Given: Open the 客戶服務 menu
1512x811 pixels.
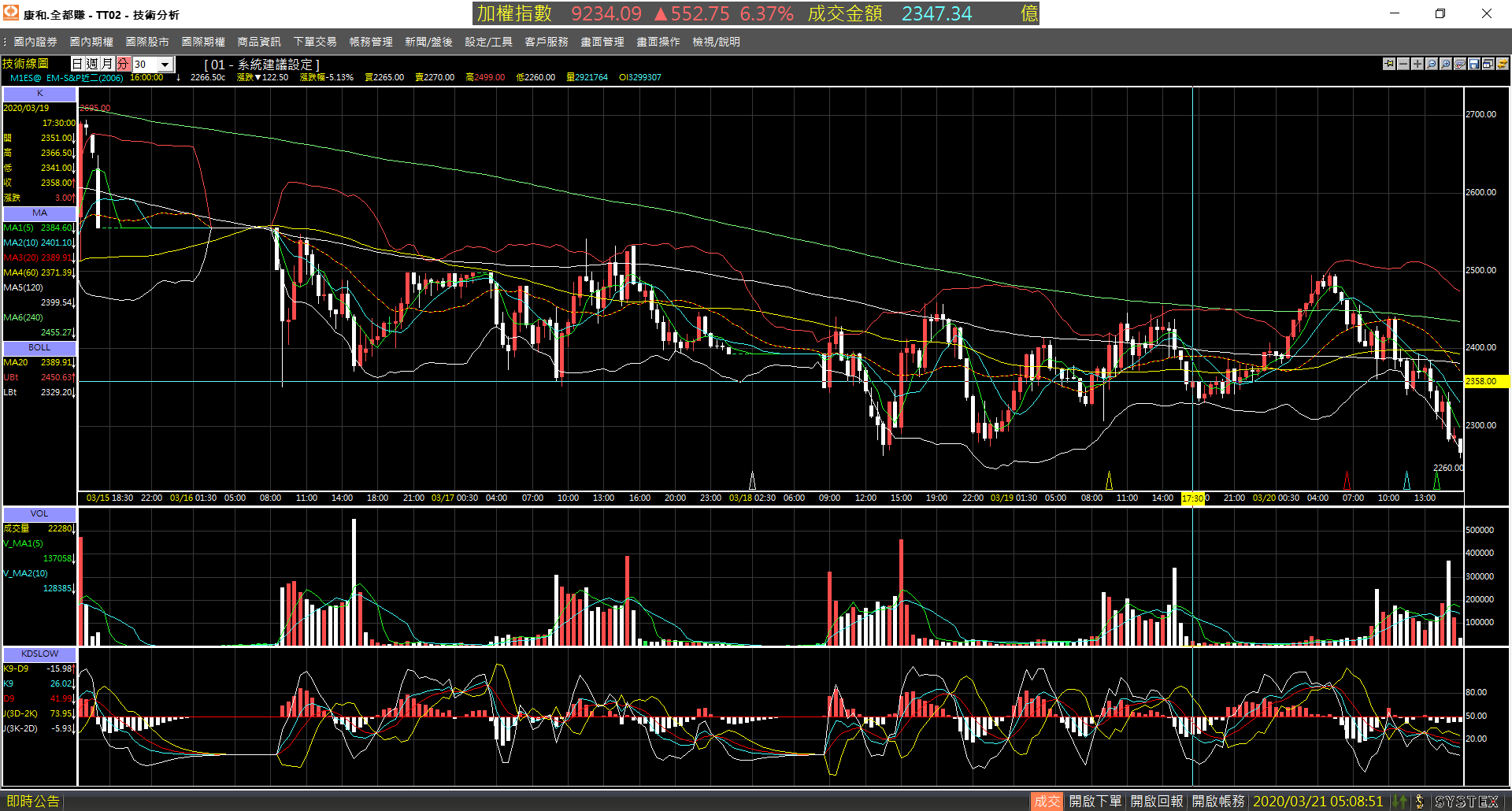Looking at the screenshot, I should [x=547, y=42].
